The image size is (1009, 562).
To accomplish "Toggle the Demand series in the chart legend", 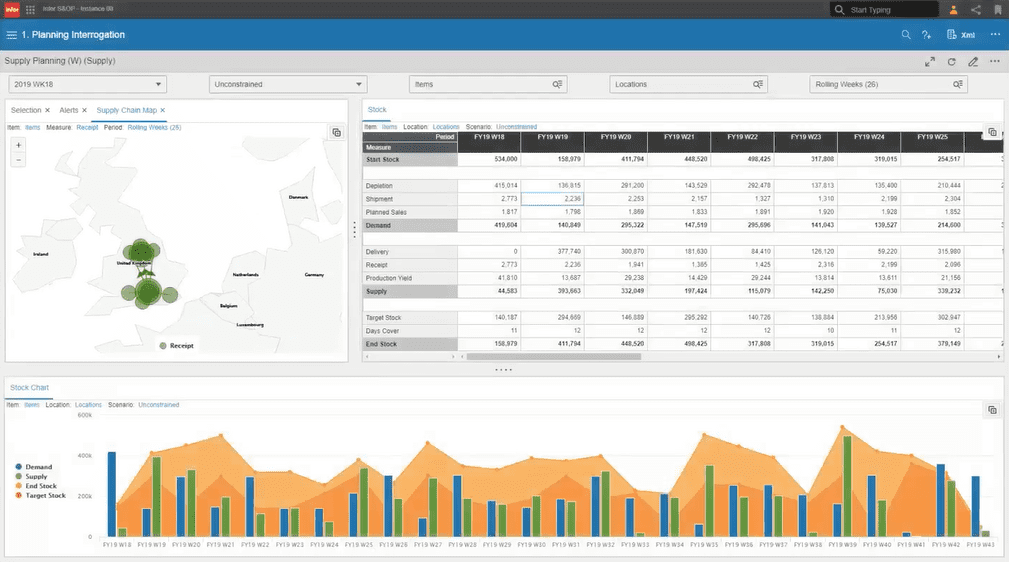I will tap(33, 467).
